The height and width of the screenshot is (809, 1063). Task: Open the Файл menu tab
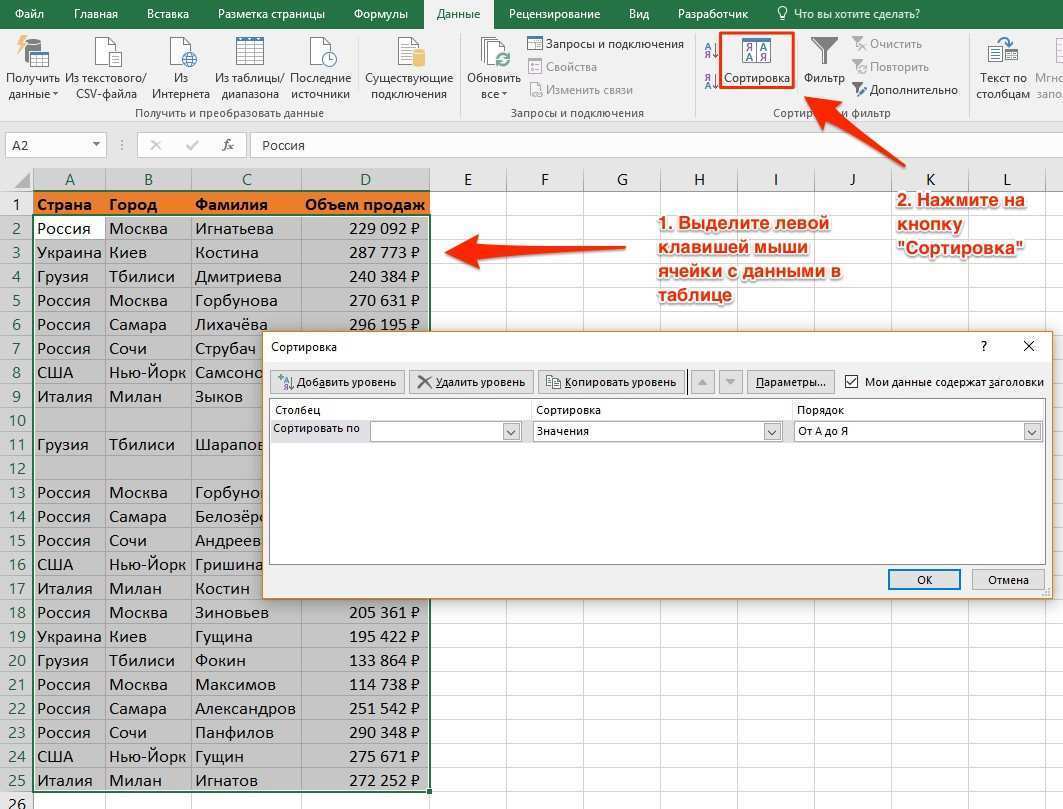click(29, 14)
